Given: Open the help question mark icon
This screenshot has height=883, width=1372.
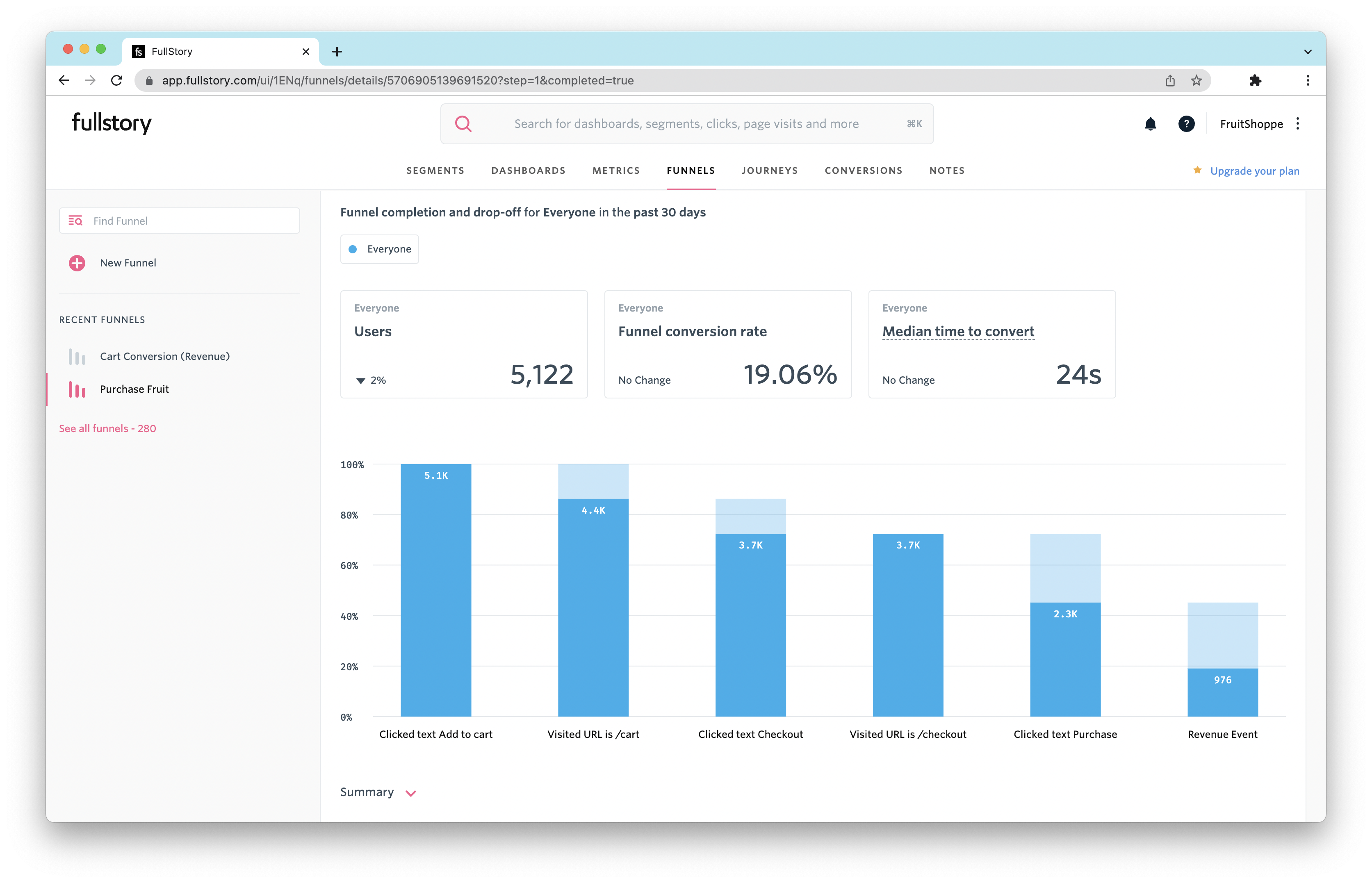Looking at the screenshot, I should click(1186, 124).
